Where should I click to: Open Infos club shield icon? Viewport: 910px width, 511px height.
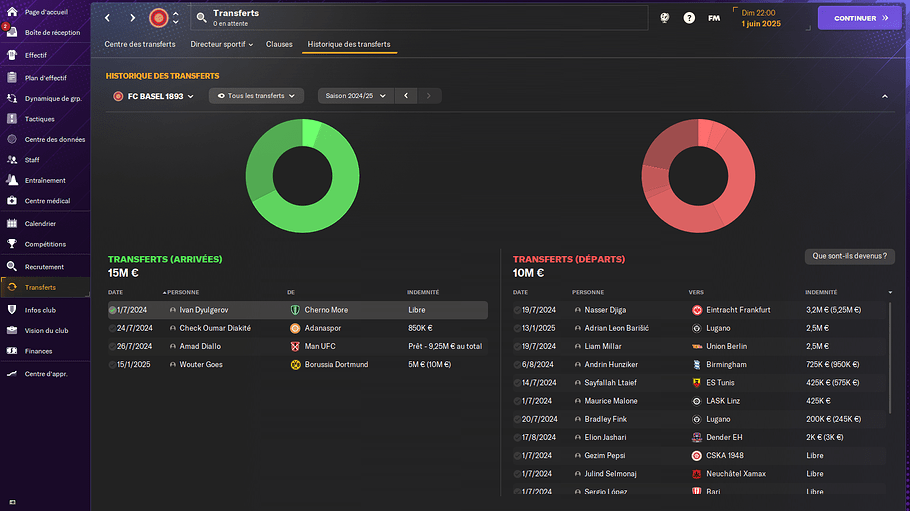(x=12, y=310)
